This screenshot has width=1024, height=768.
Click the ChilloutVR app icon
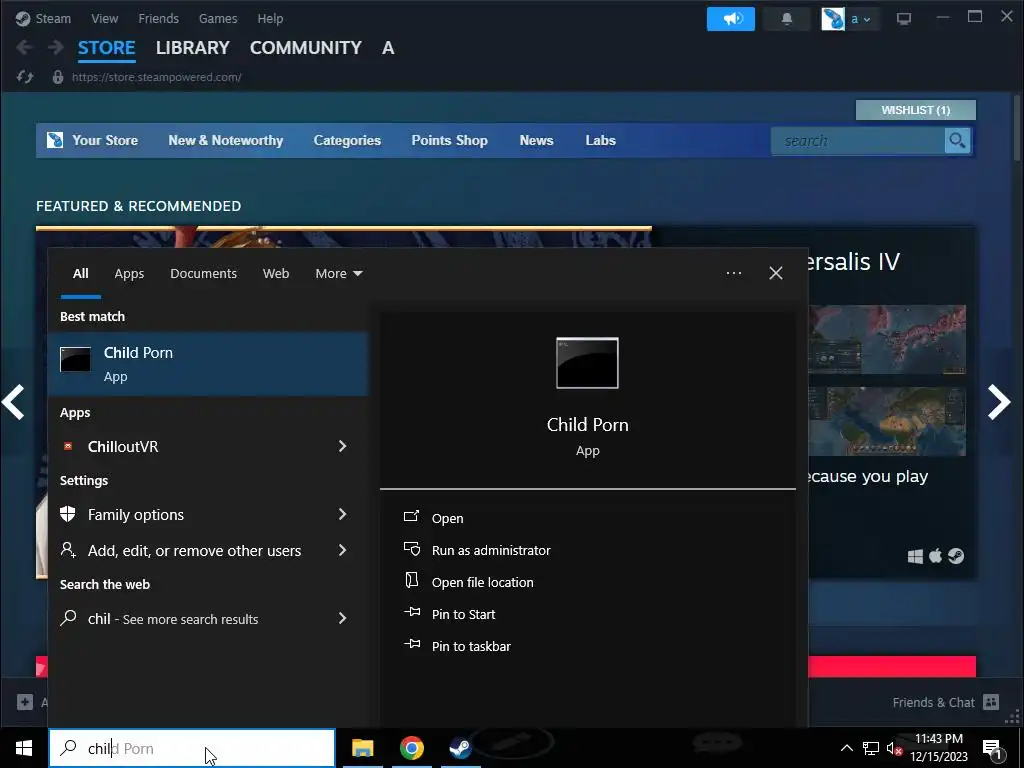click(x=68, y=446)
